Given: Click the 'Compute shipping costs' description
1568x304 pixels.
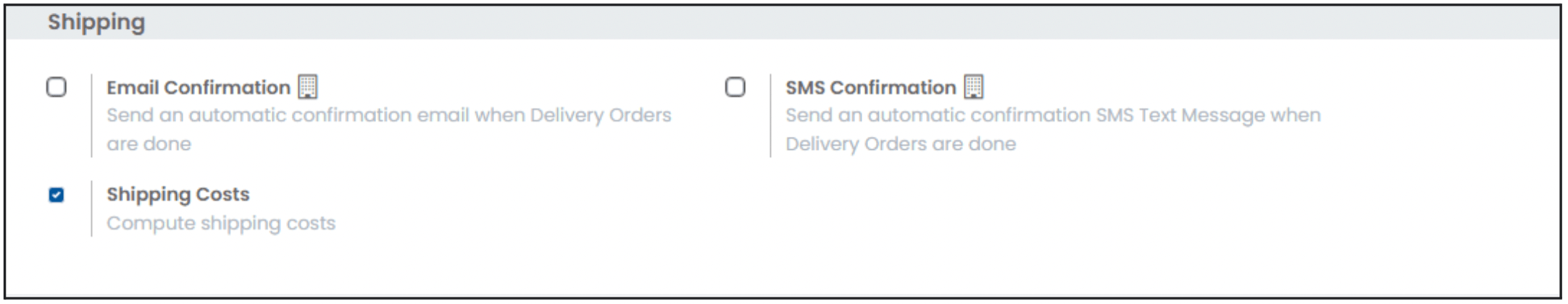Looking at the screenshot, I should pyautogui.click(x=221, y=223).
